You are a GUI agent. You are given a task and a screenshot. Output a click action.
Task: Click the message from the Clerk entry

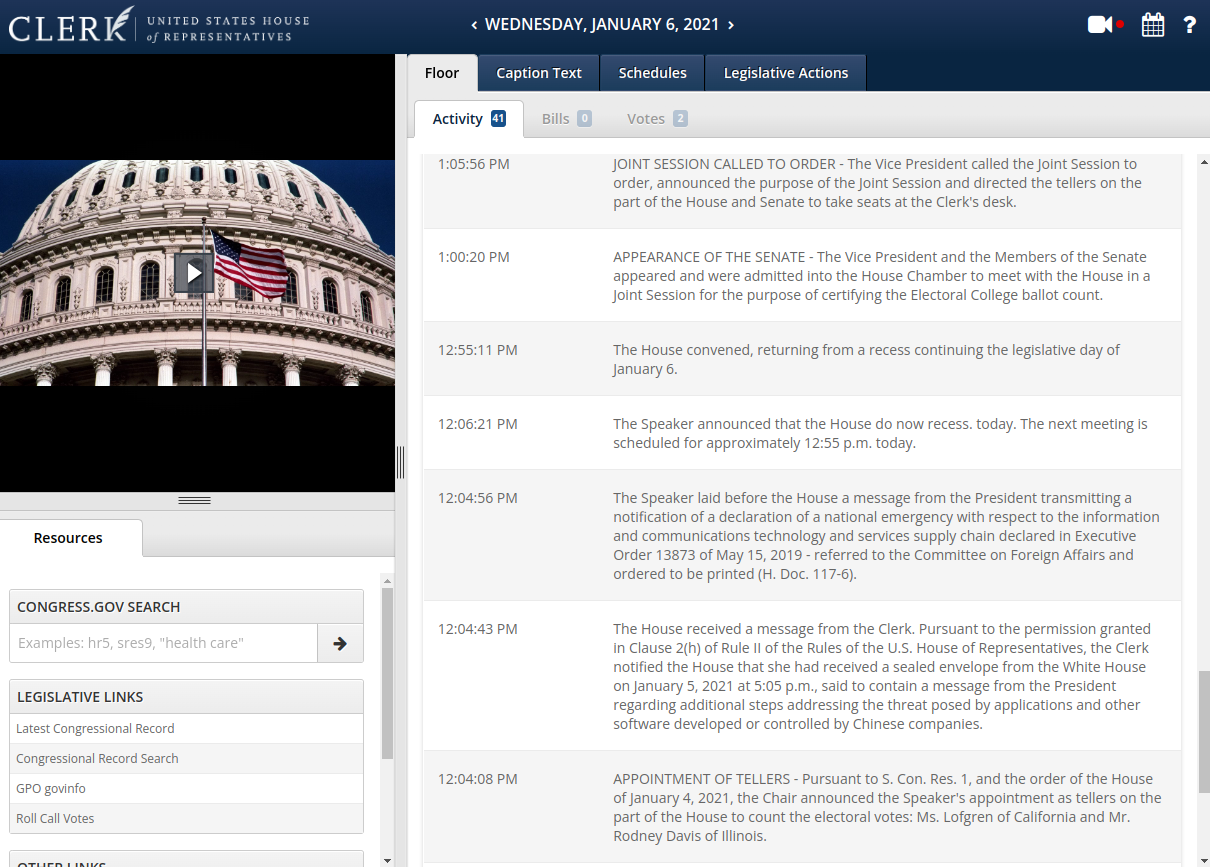pyautogui.click(x=882, y=676)
